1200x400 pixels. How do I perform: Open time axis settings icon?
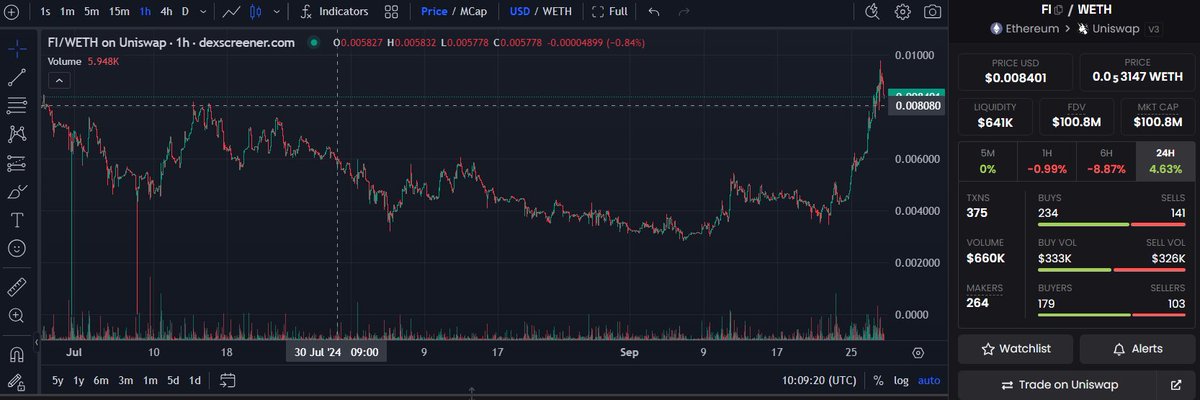click(x=918, y=353)
